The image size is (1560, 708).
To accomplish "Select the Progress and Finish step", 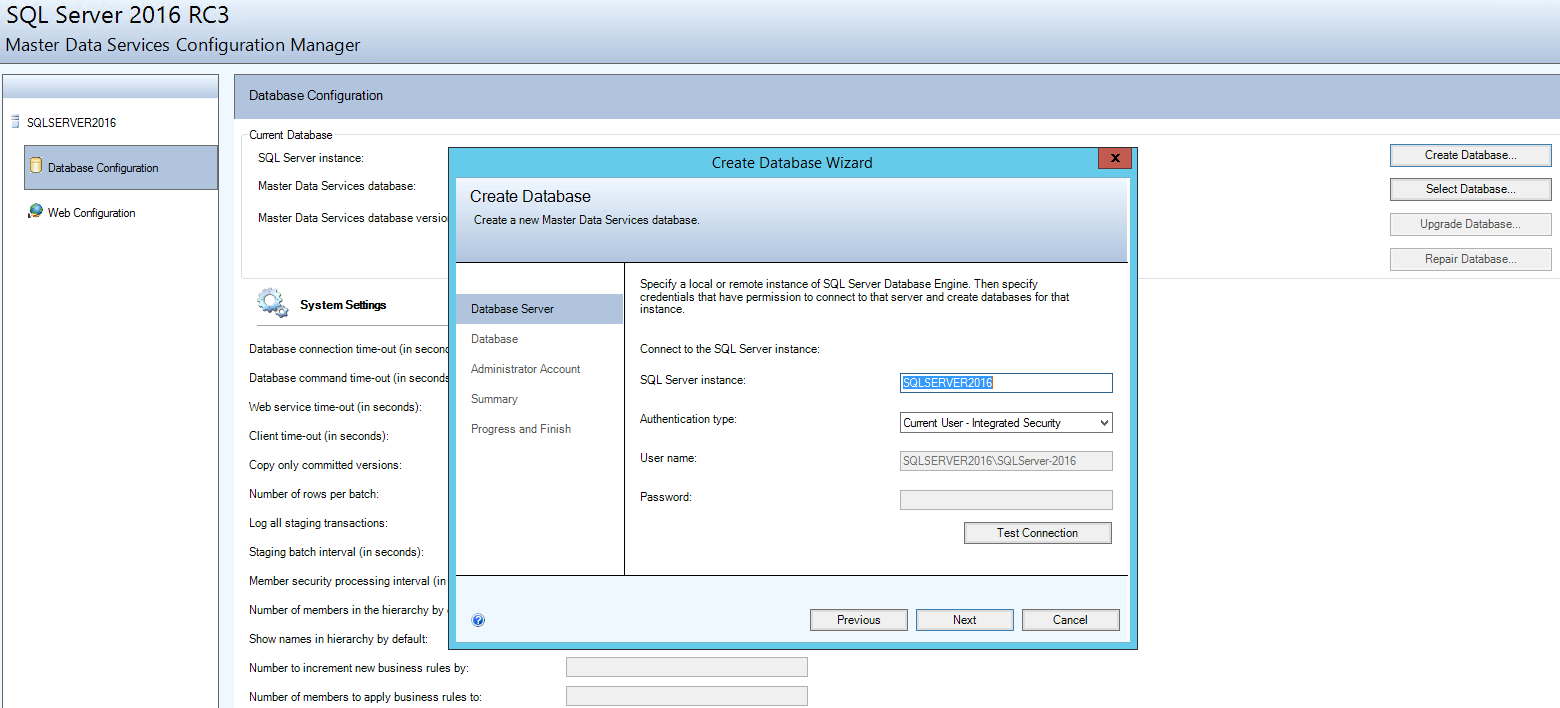I will pos(521,429).
